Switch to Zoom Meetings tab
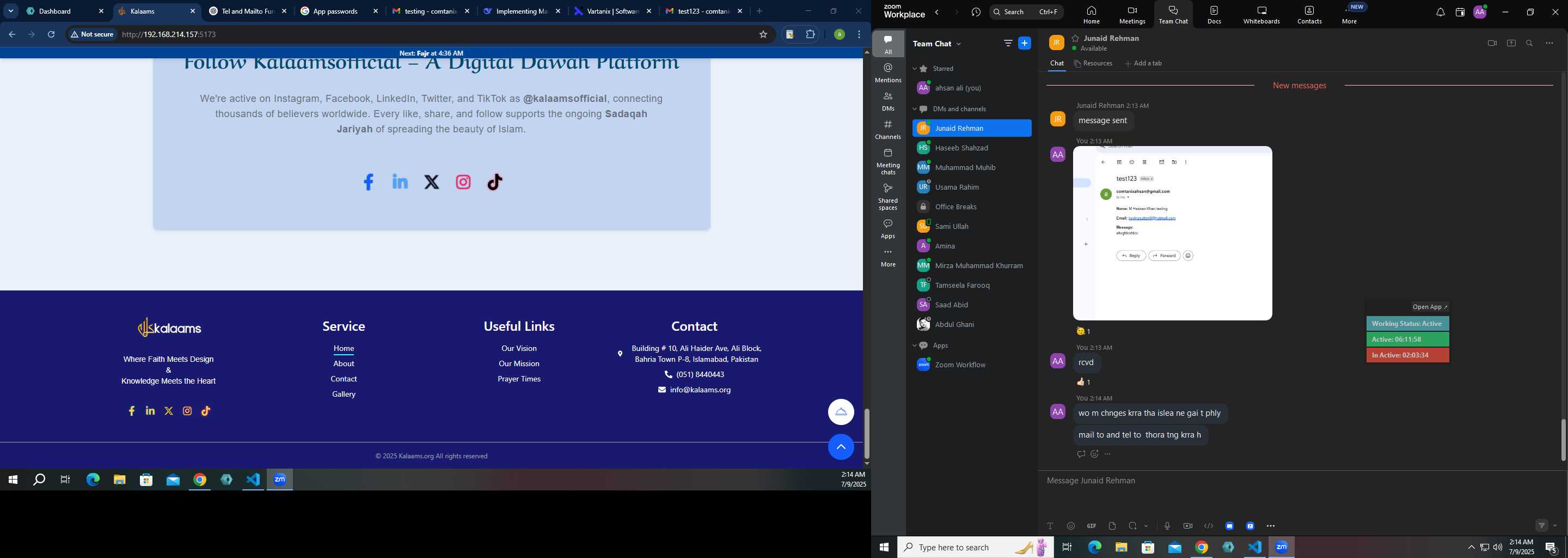 pyautogui.click(x=1132, y=15)
